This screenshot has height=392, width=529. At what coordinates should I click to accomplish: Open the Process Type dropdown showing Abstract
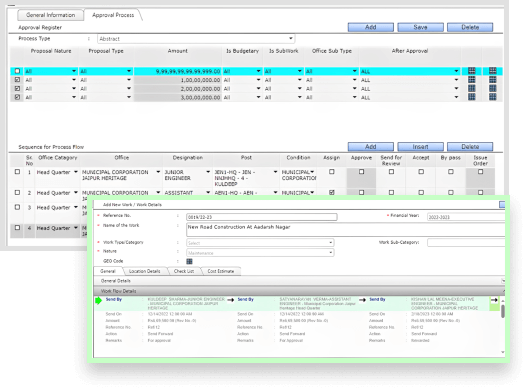click(x=196, y=39)
